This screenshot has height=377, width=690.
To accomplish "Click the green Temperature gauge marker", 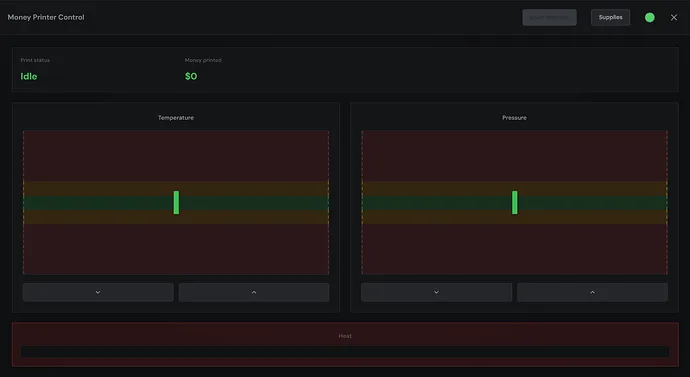I will [176, 202].
